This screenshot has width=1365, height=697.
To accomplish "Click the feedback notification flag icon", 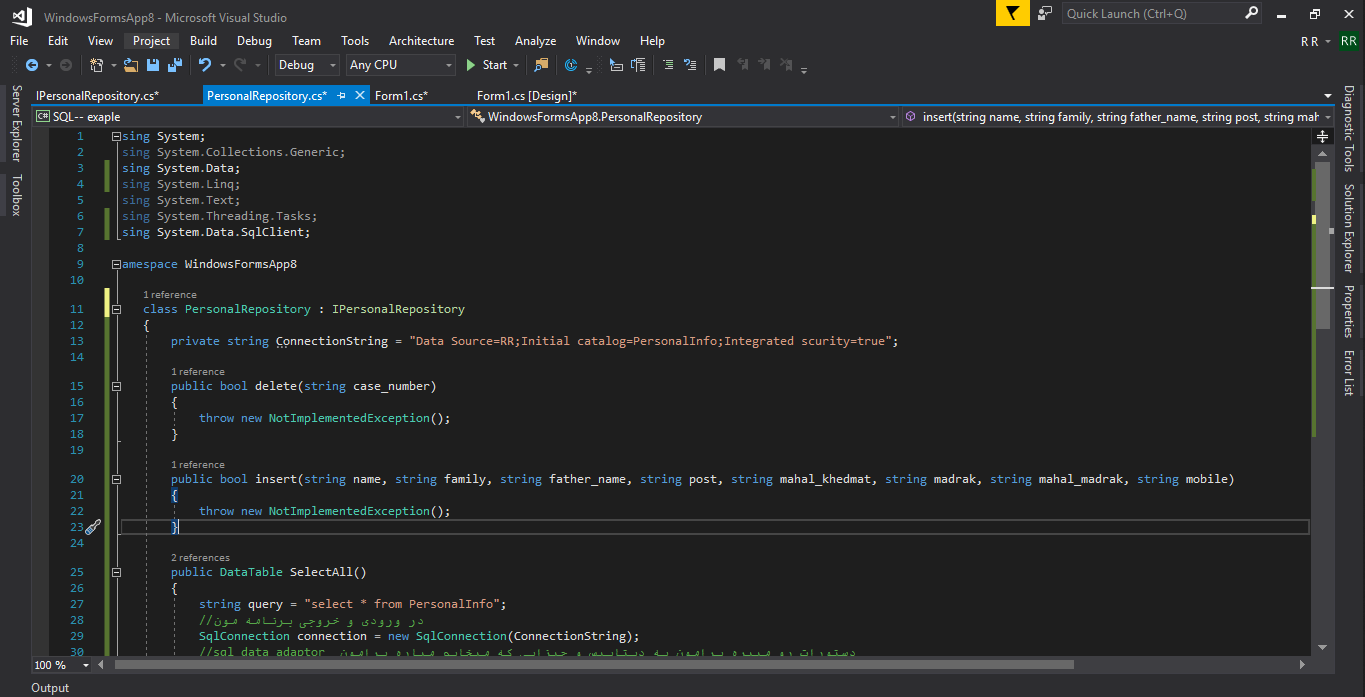I will point(1012,14).
